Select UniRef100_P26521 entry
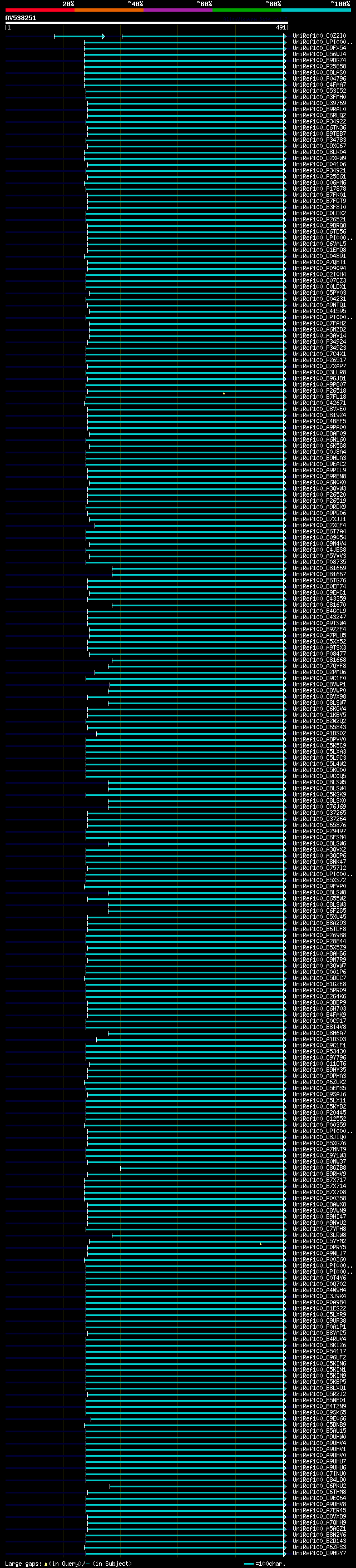The width and height of the screenshot is (356, 1568). point(319,219)
